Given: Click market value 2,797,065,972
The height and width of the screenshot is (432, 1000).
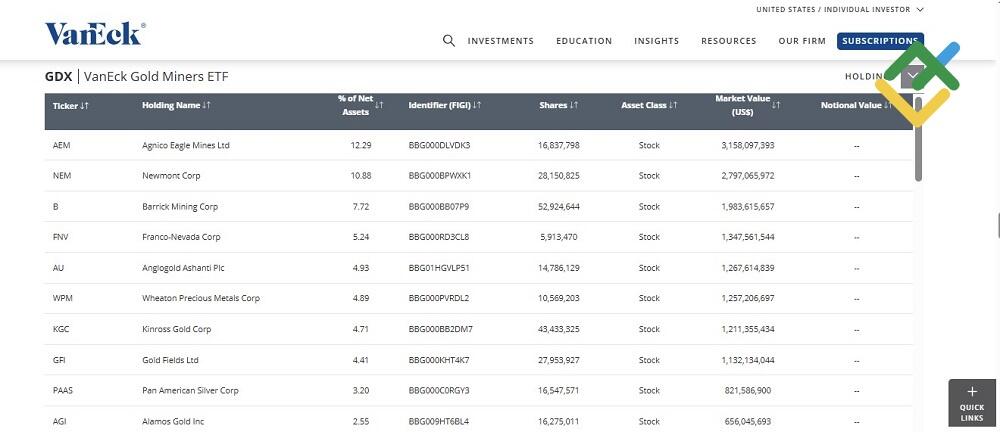Looking at the screenshot, I should click(748, 175).
